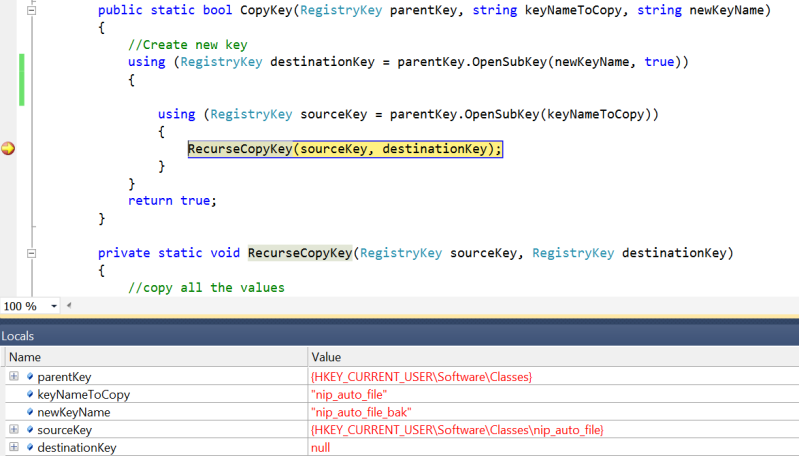Click the keyNameToCopy variable icon
799x462 pixels.
tap(30, 394)
